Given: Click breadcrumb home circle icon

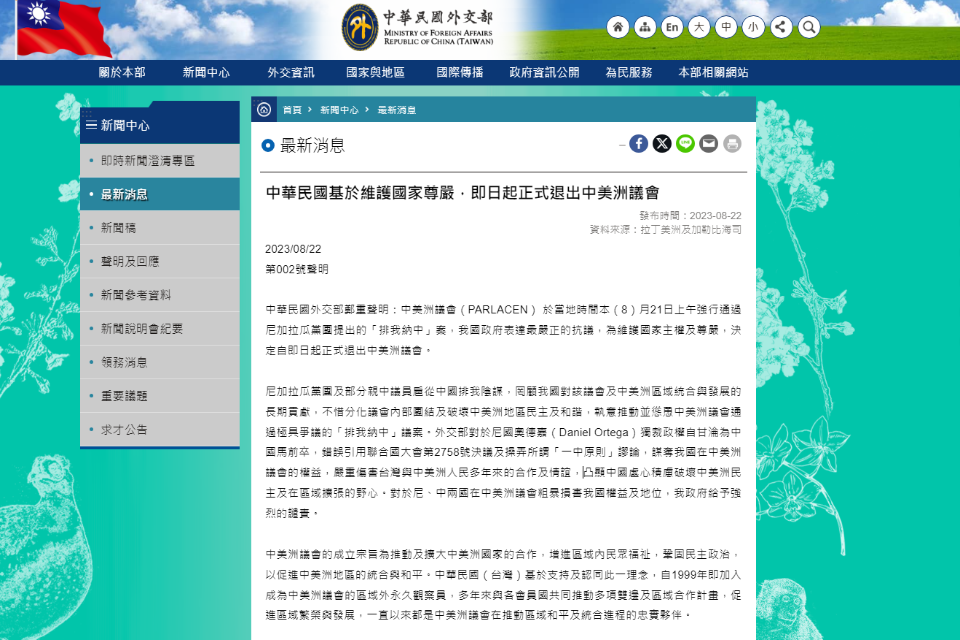Looking at the screenshot, I should coord(264,110).
